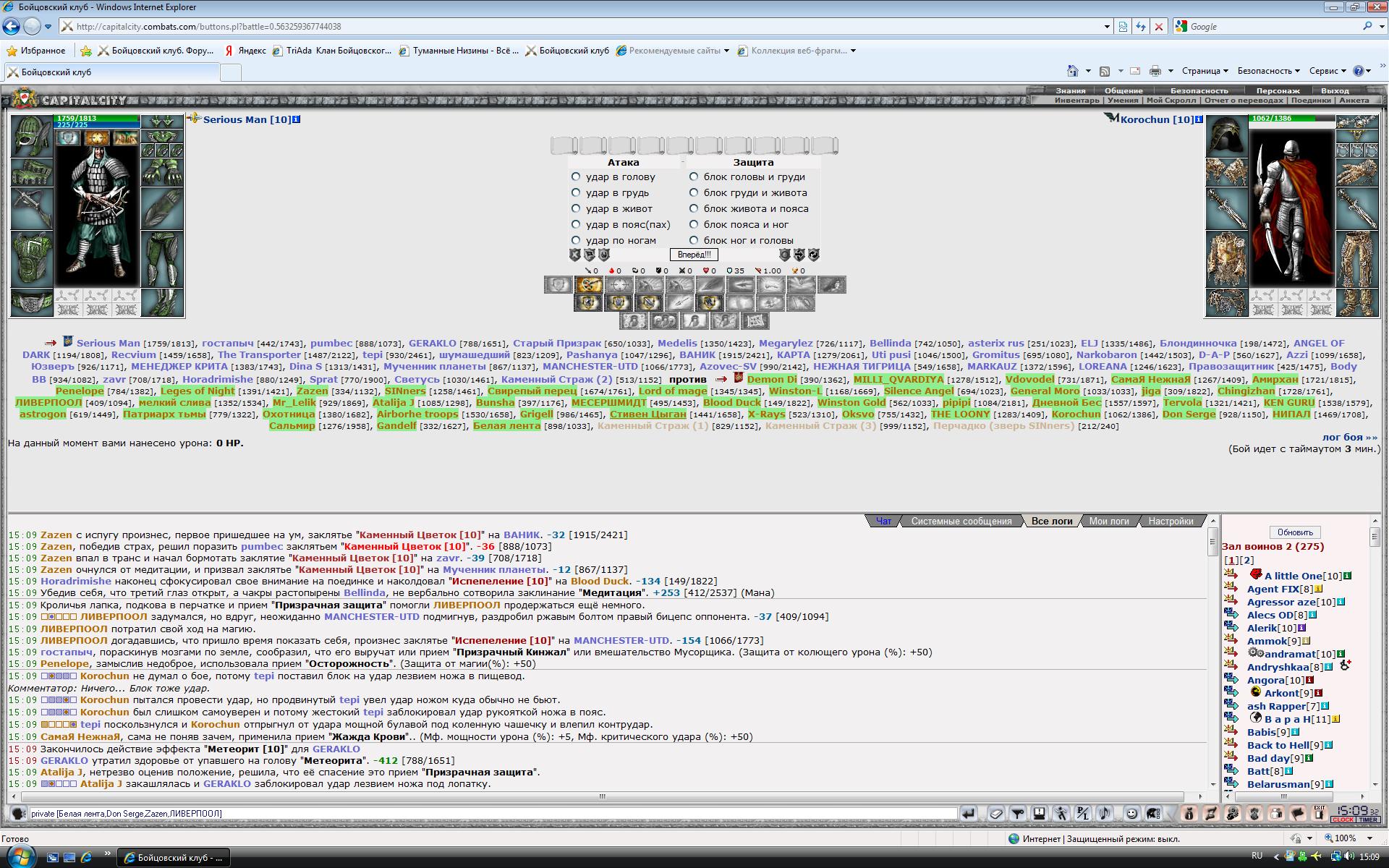Click the Favorites star 'Избранное' button
This screenshot has width=1389, height=868.
pos(35,51)
